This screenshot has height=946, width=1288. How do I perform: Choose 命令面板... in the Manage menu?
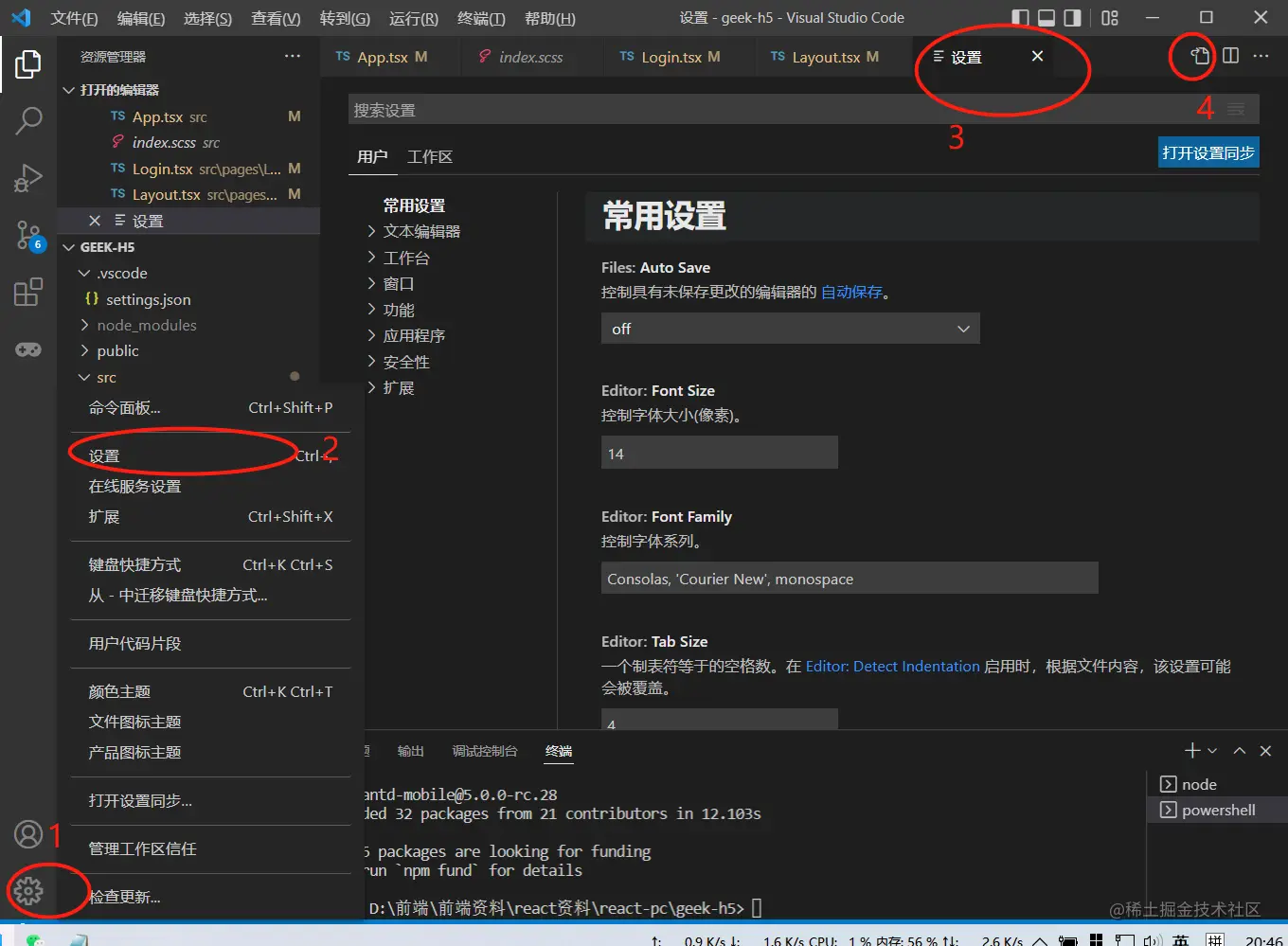click(x=210, y=407)
